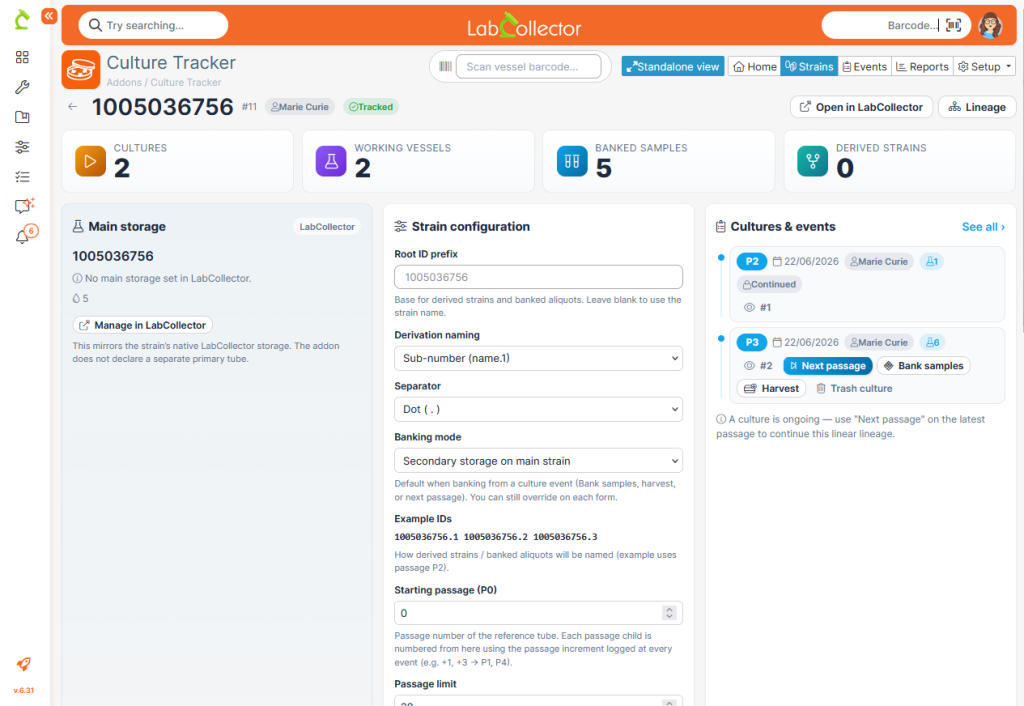Open the Derivation naming dropdown
The width and height of the screenshot is (1024, 706).
tap(538, 358)
